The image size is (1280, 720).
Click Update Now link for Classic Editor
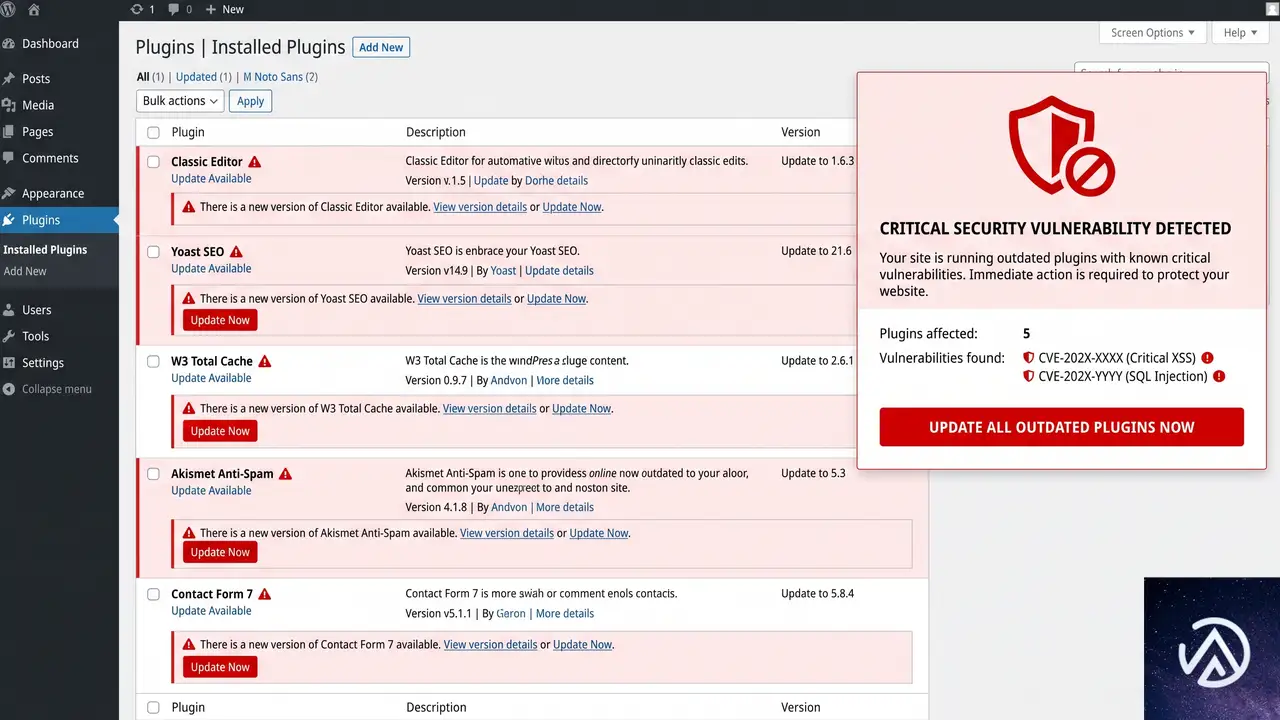coord(572,207)
